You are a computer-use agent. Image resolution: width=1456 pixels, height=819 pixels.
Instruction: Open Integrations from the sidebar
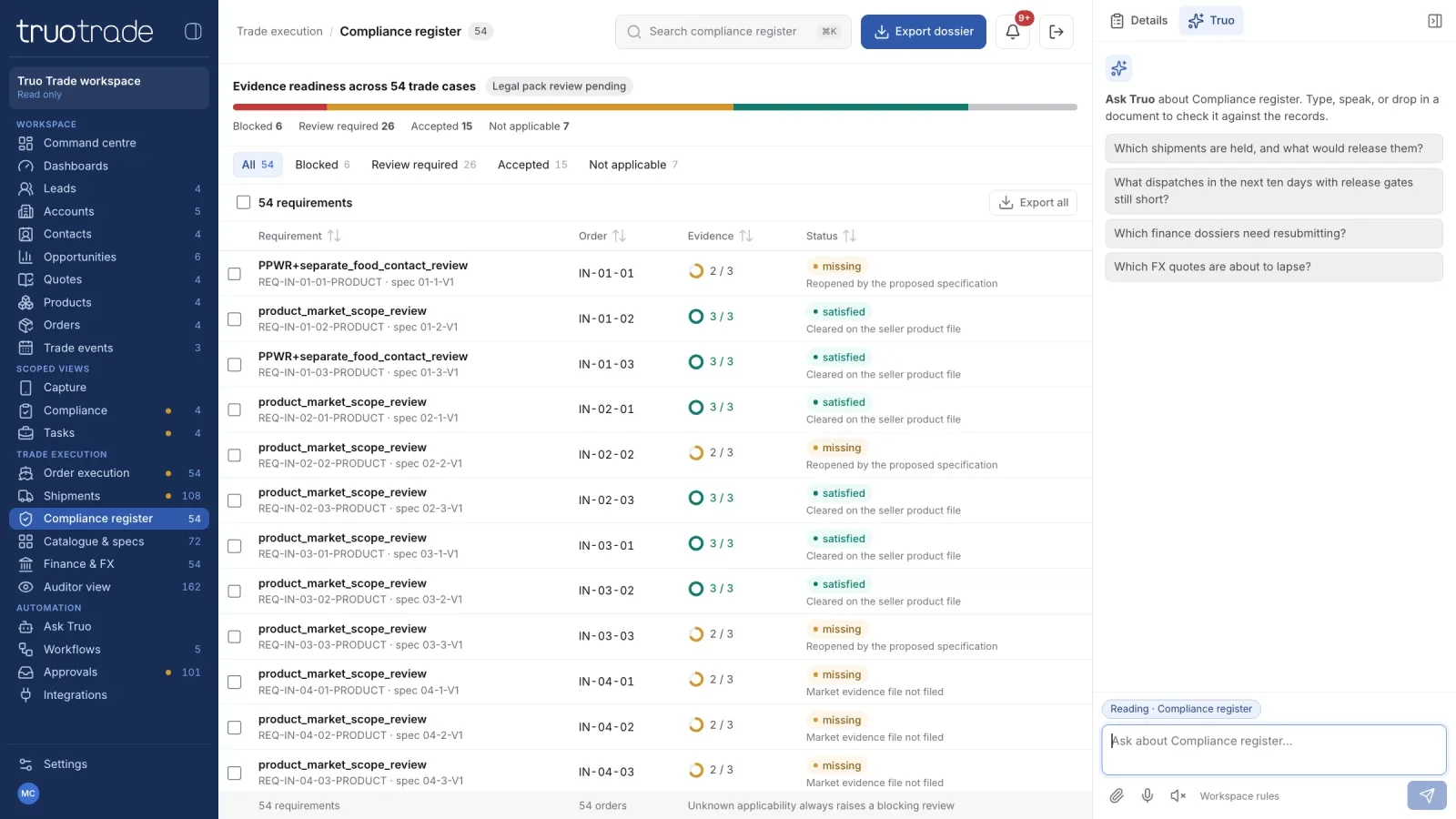(109, 695)
